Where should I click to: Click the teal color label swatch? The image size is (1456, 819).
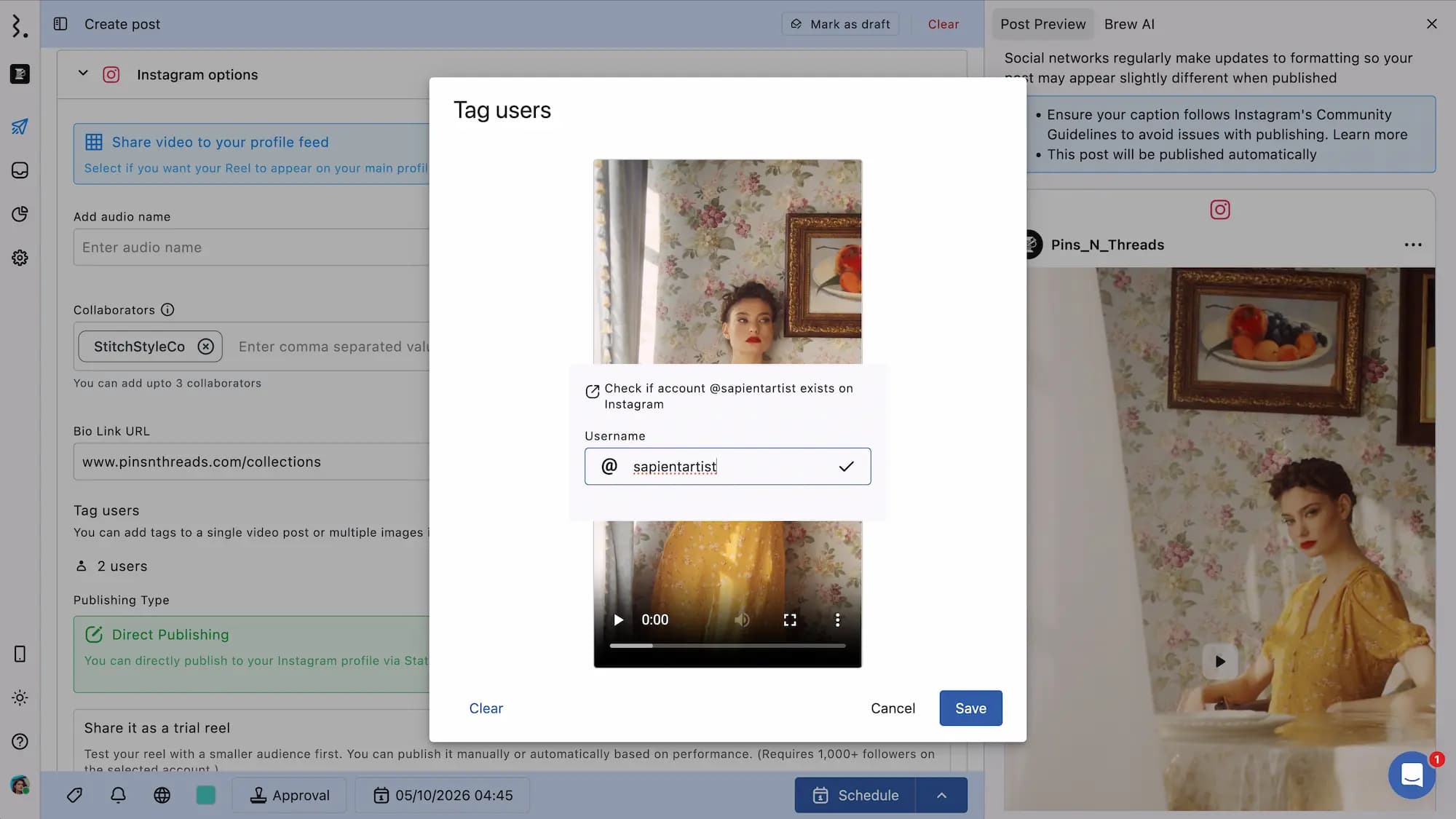pos(206,795)
